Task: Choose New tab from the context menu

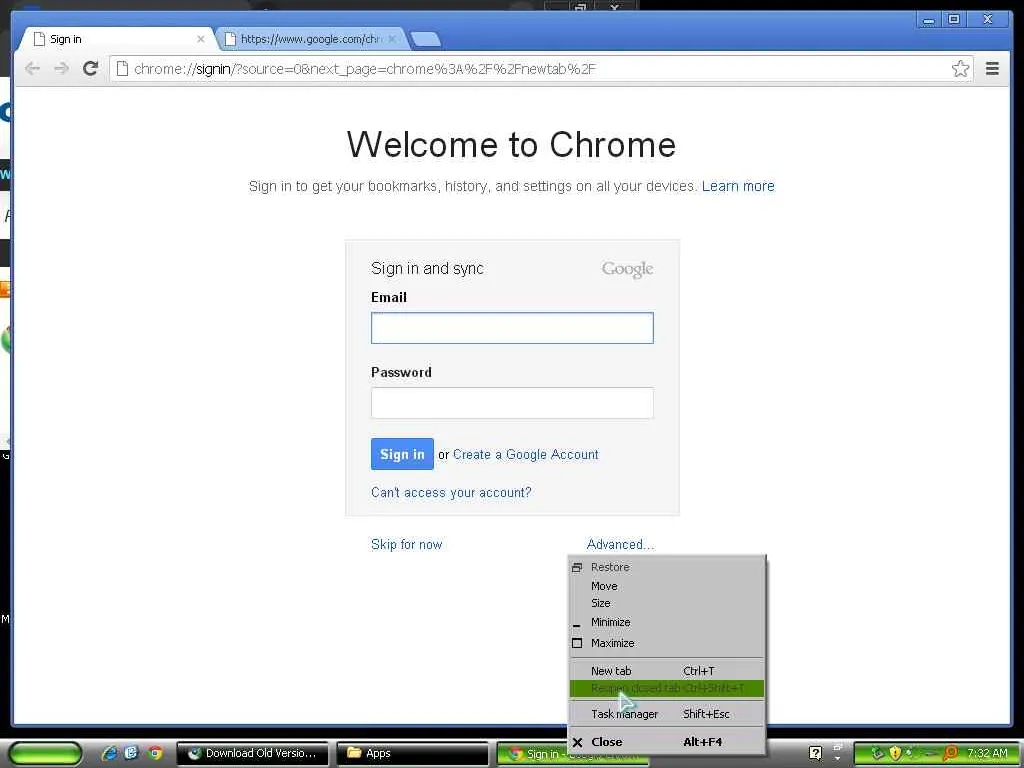Action: coord(667,671)
